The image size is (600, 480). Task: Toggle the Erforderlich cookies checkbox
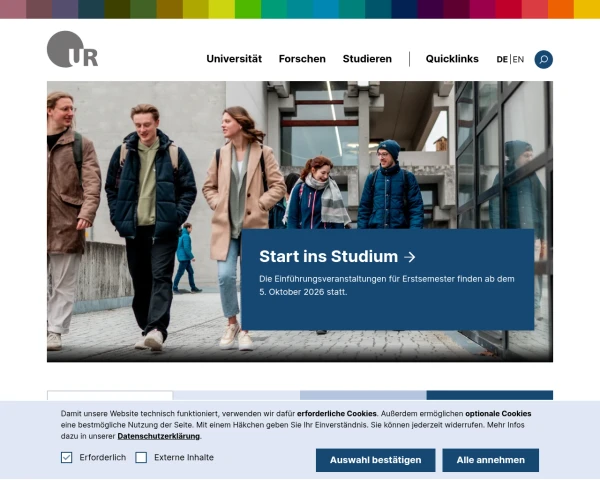66,457
